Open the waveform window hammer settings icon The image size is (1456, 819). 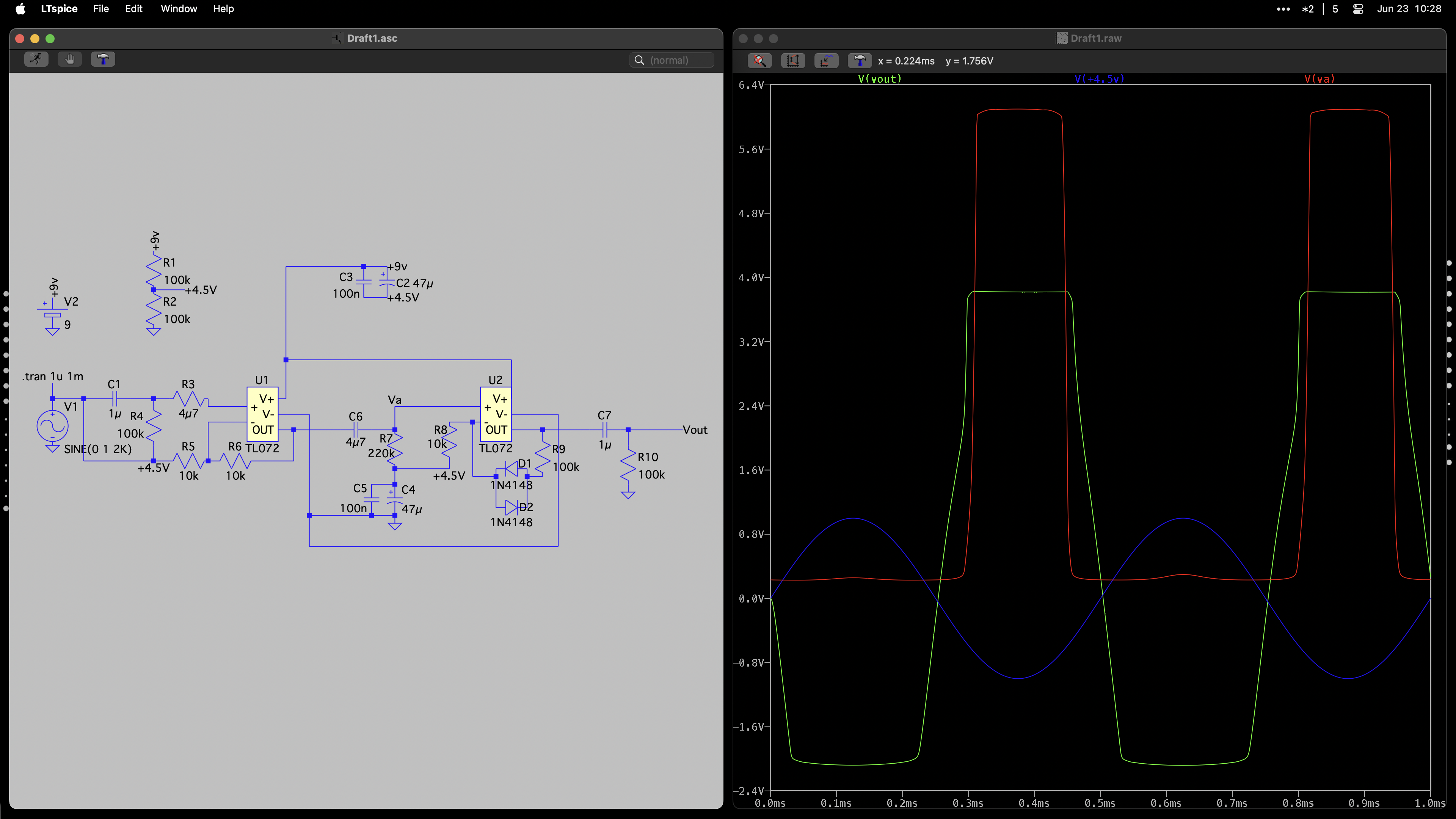(859, 61)
